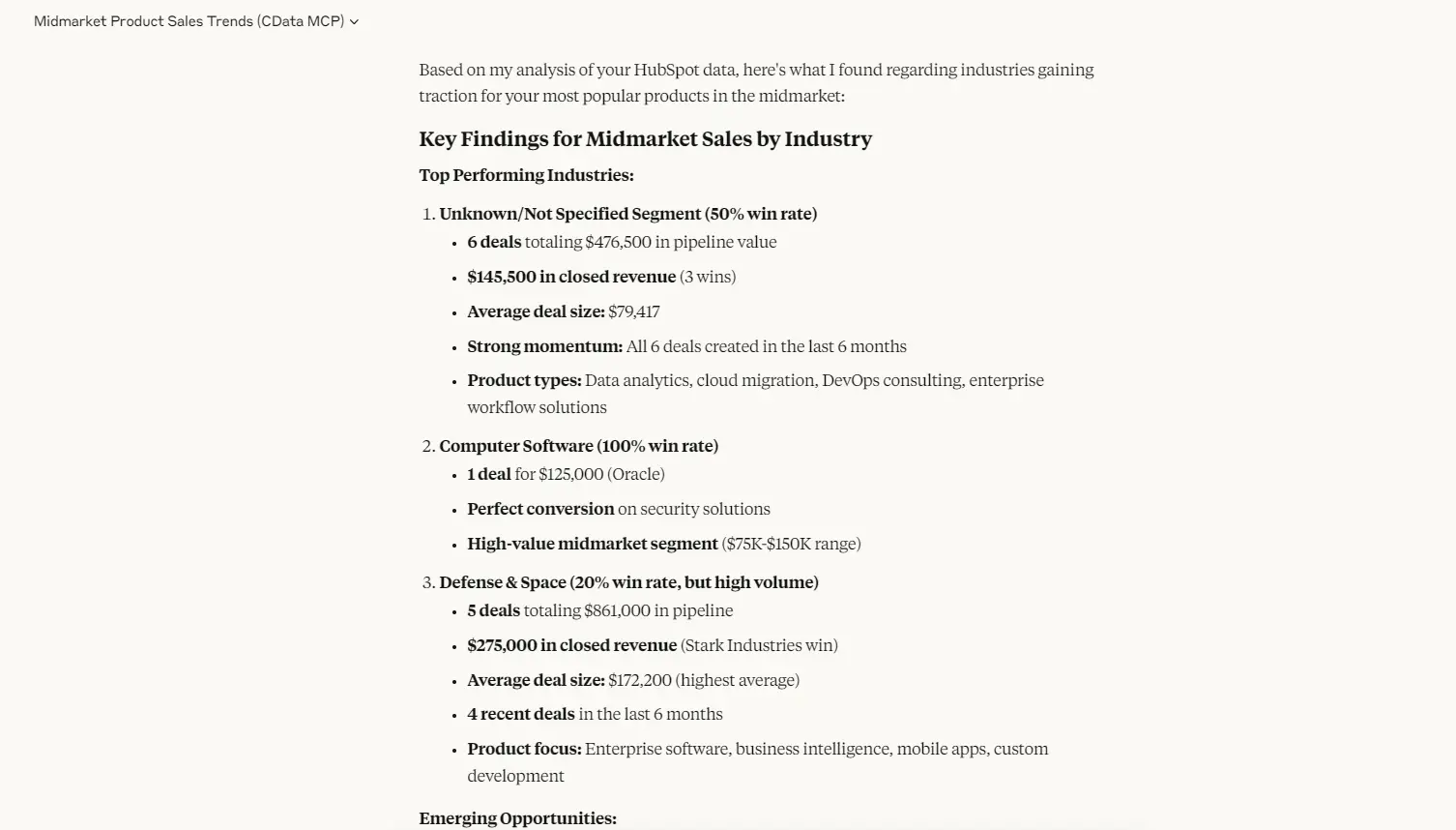Click the 'Computer Software (100% win rate)' entry
The width and height of the screenshot is (1456, 830).
578,445
